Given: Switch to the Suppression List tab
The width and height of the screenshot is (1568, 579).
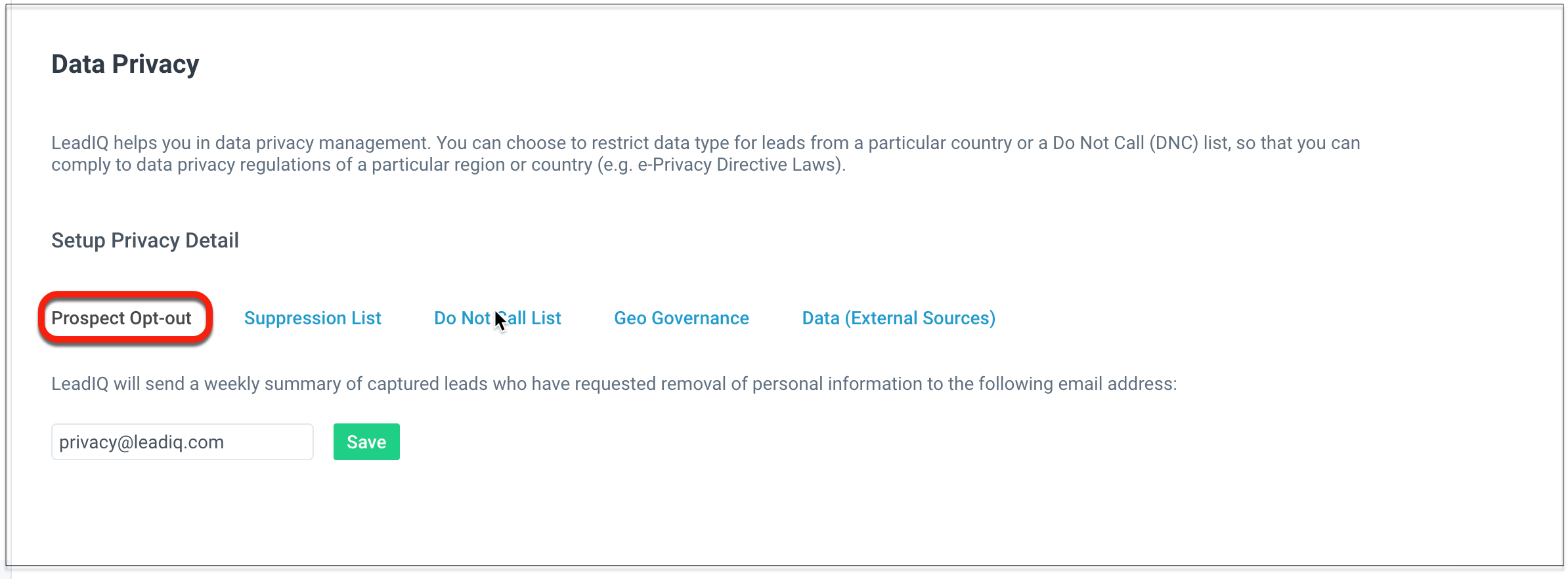Looking at the screenshot, I should point(313,318).
